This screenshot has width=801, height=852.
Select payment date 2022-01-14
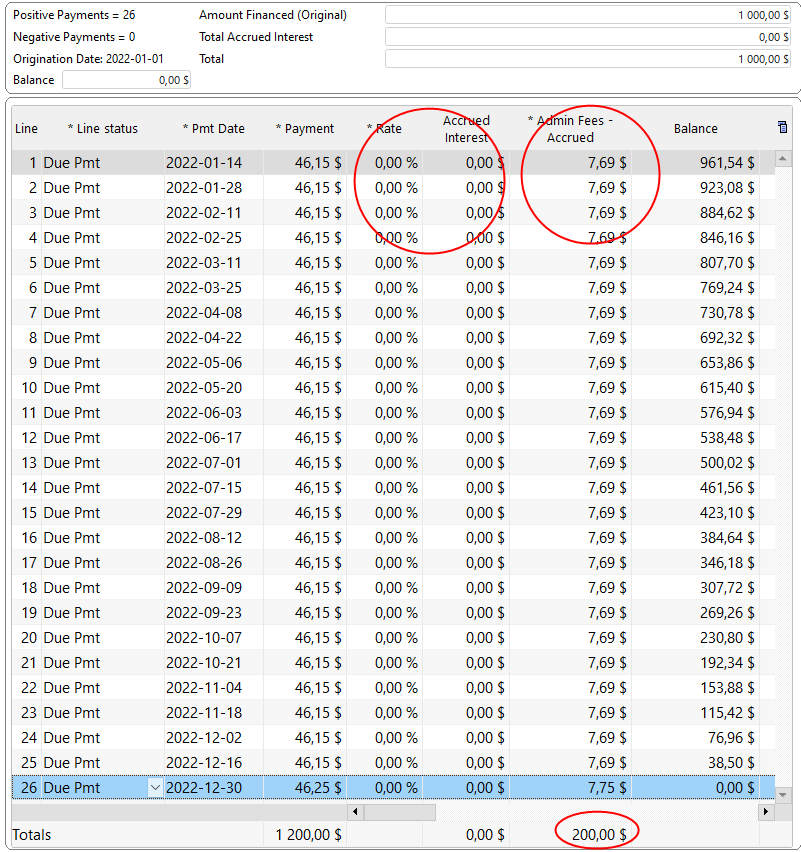[204, 163]
